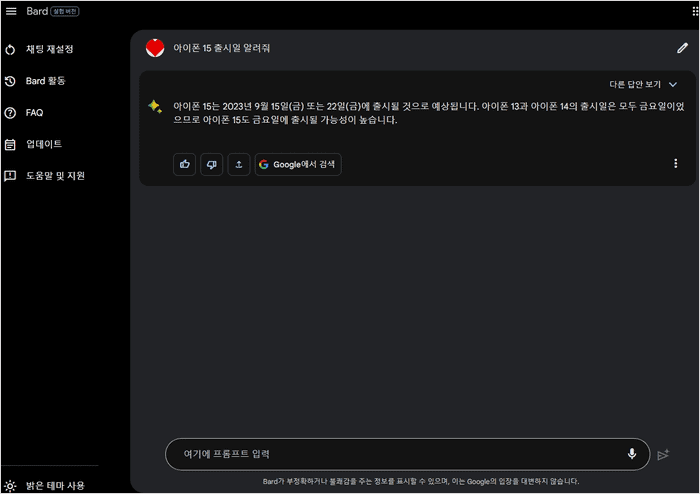Click the chevron next to 다른 답안 보기
The image size is (700, 494).
673,84
